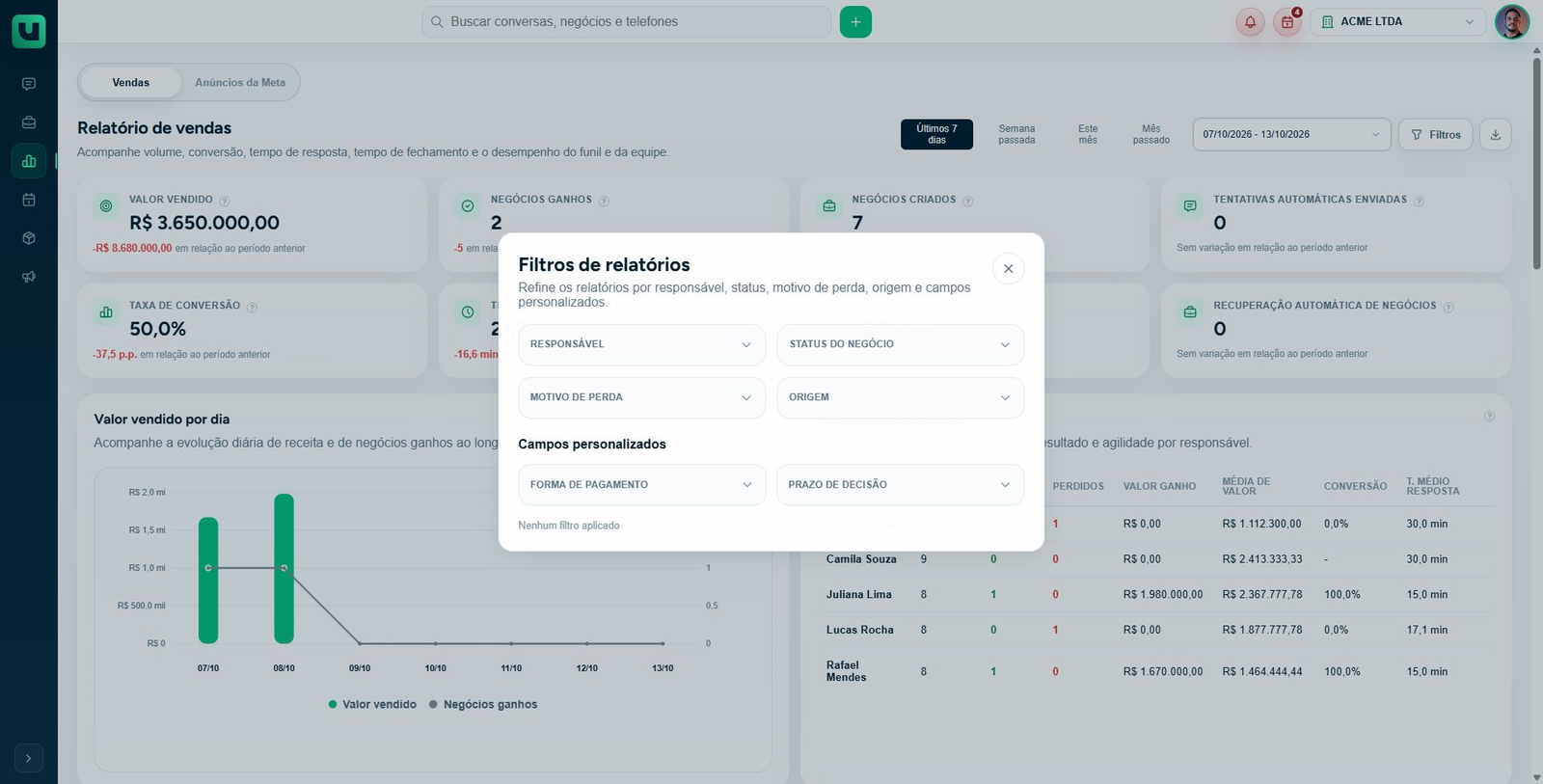Toggle Negócios ganhos chart legend item

tap(483, 705)
